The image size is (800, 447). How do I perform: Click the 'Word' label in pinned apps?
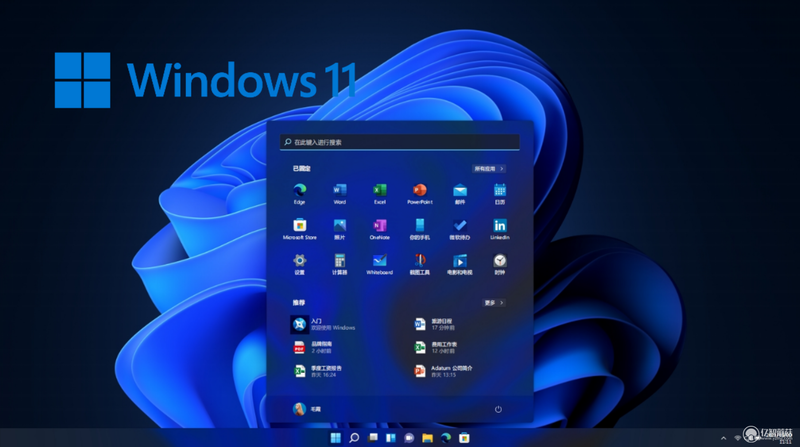pos(340,202)
